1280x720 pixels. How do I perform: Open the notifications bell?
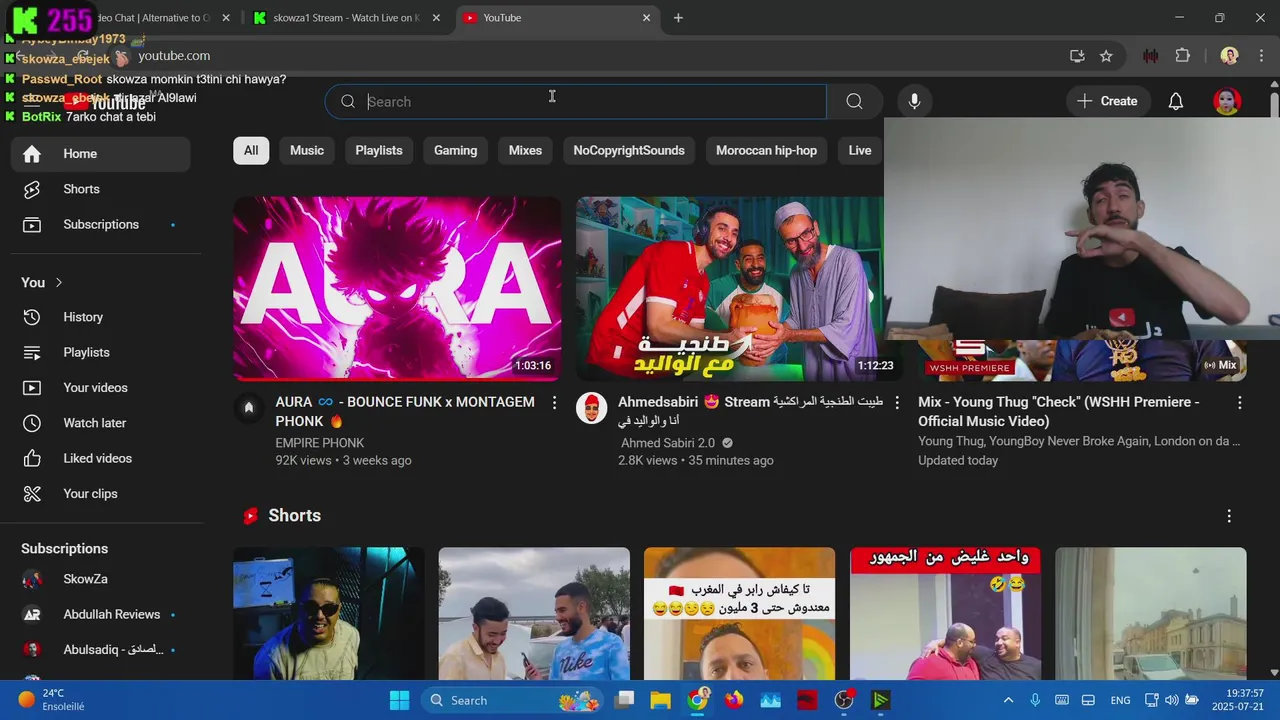pyautogui.click(x=1176, y=101)
